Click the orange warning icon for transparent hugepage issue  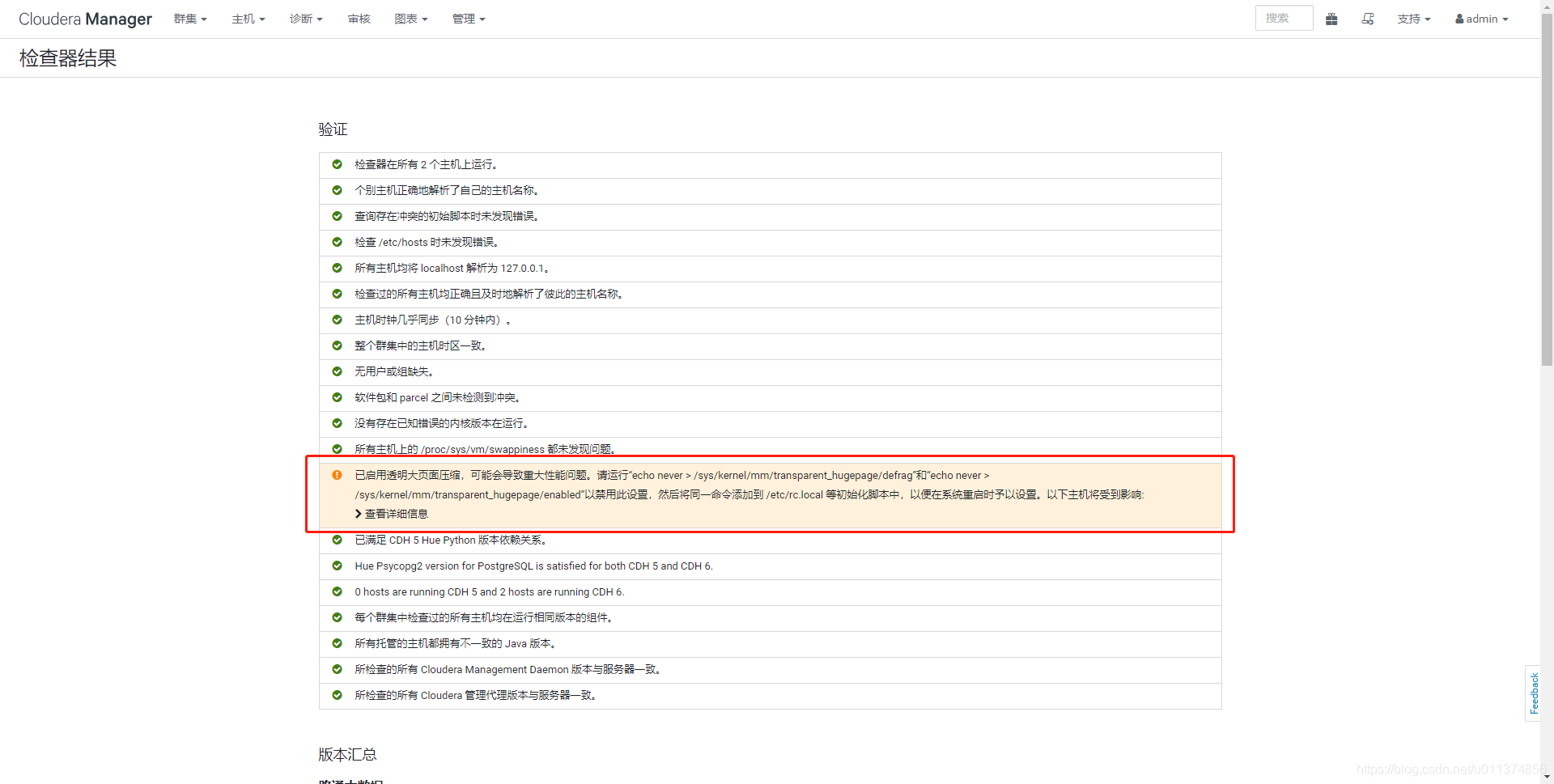(x=337, y=475)
